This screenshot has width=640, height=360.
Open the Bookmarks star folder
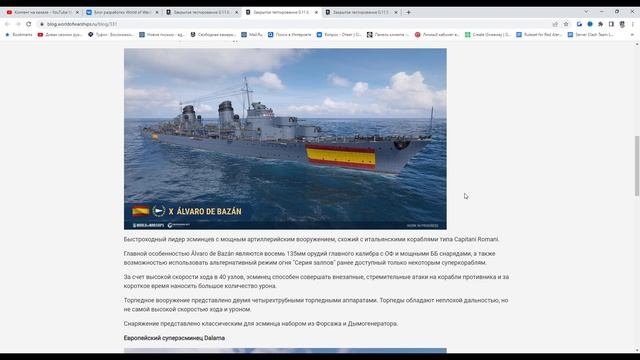click(18, 35)
